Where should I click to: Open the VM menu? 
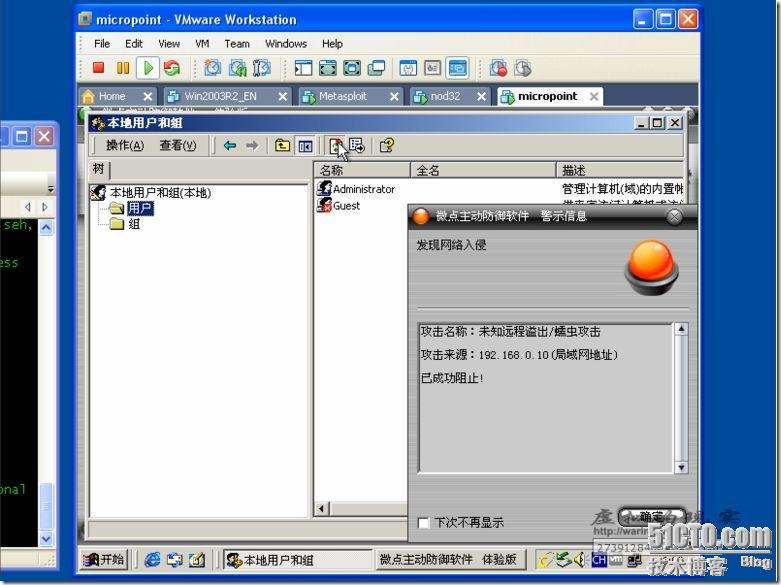pos(202,43)
